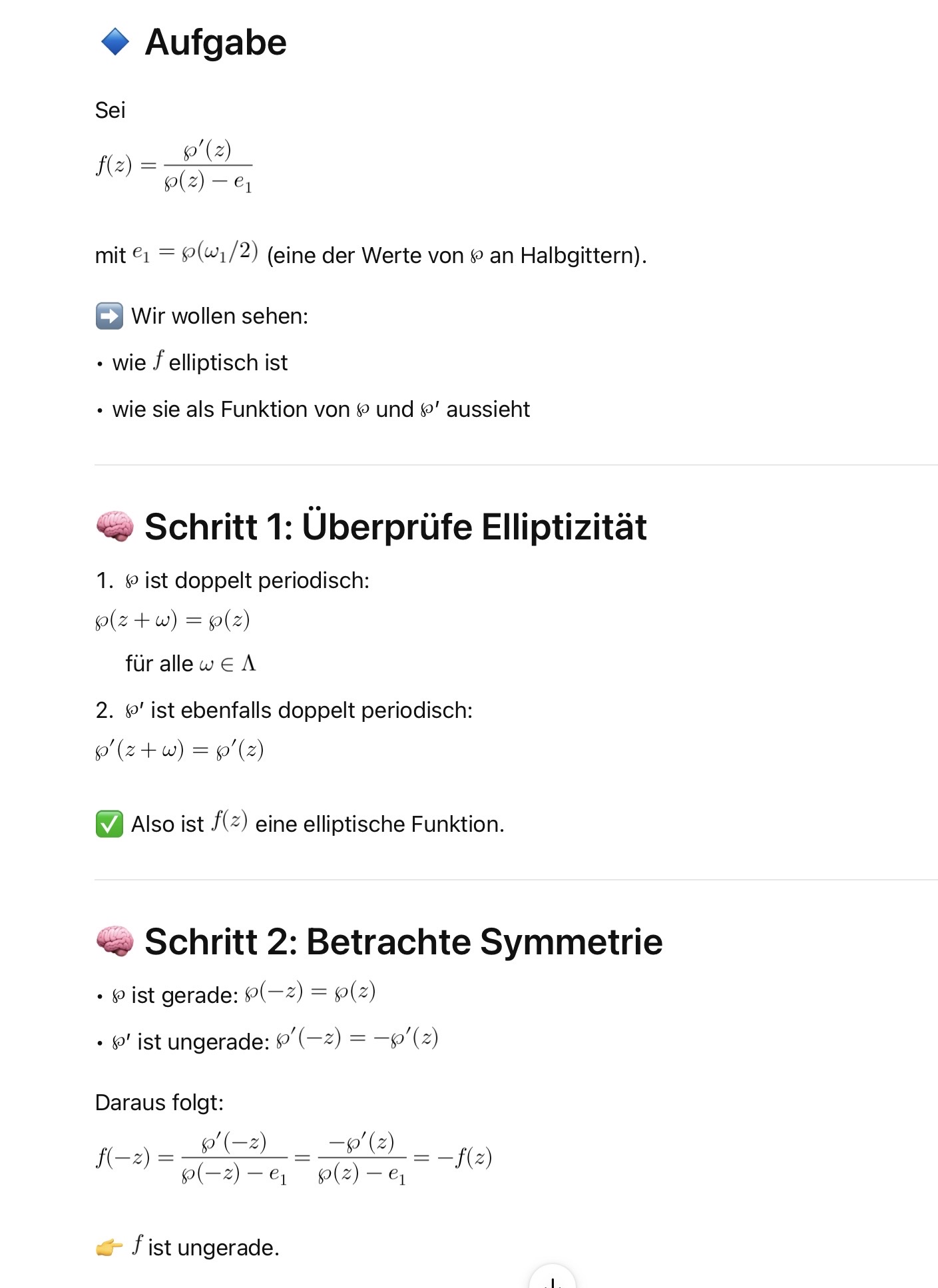Click the formula ℘(z+ω) = ℘(z)
Screen dimensions: 938x1288
[172, 621]
